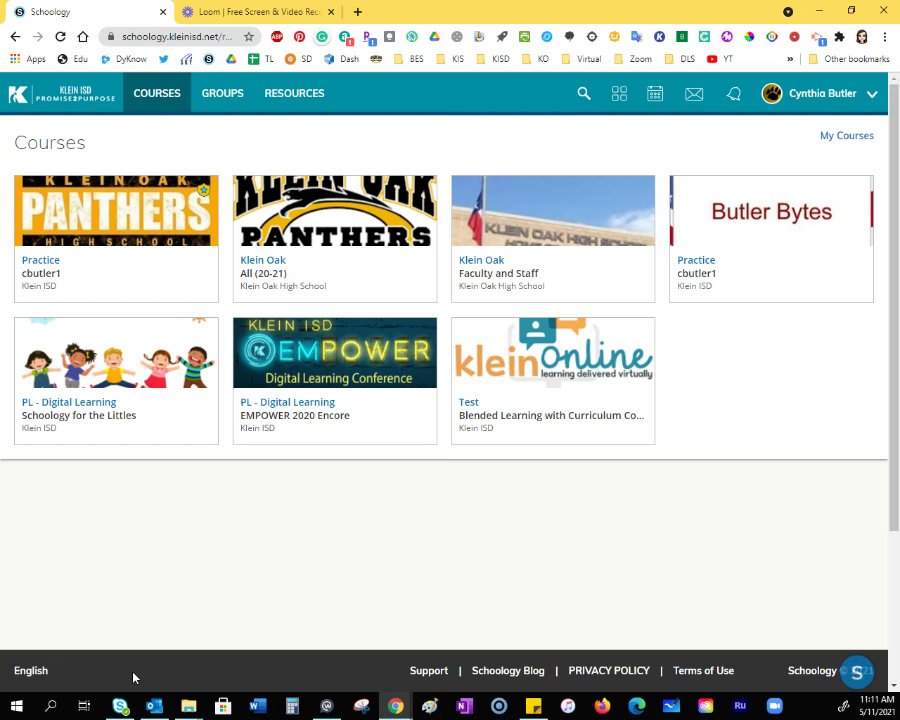Open the Virtual bookmarks folder

point(581,59)
